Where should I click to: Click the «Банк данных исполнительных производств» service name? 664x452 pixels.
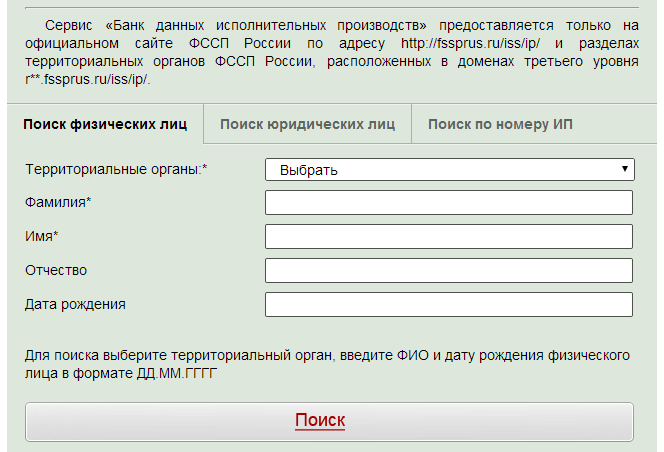pos(266,25)
